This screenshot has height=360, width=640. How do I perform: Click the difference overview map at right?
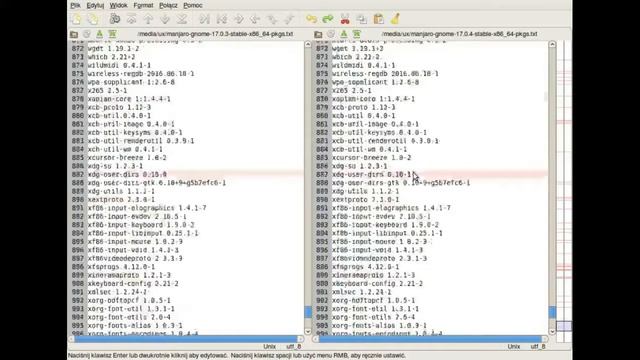pyautogui.click(x=564, y=191)
